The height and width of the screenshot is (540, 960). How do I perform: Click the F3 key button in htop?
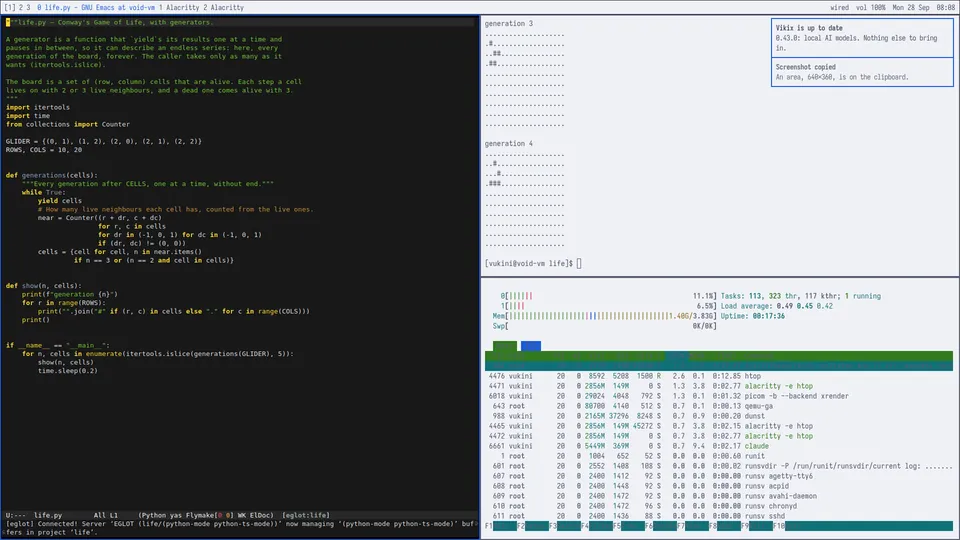(x=565, y=526)
